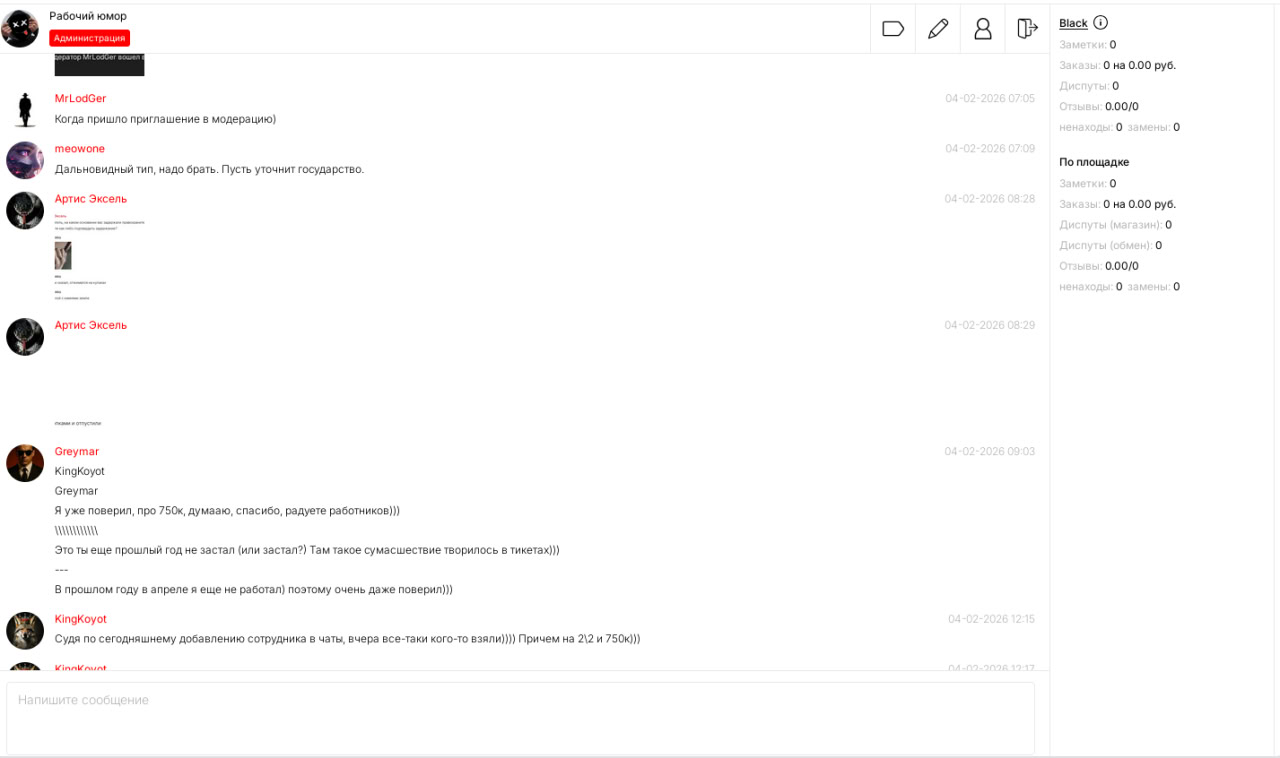This screenshot has width=1280, height=758.
Task: Open Greymar's username link
Action: (77, 452)
